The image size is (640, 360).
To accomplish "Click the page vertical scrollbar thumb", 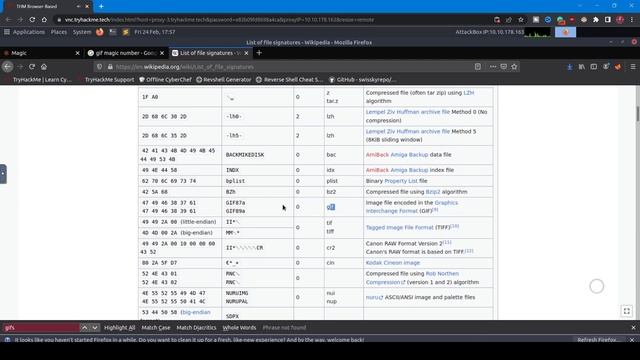I will pos(637,114).
